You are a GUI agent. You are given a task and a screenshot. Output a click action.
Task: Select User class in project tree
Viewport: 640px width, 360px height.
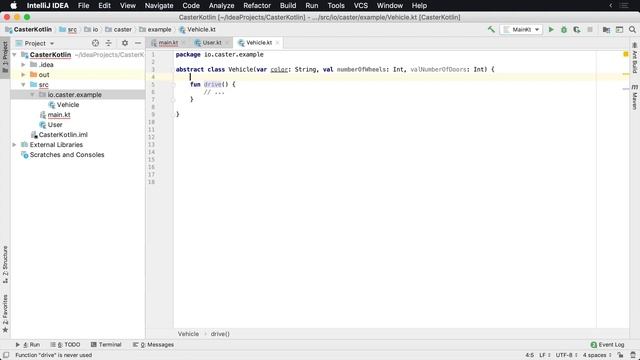[55, 125]
